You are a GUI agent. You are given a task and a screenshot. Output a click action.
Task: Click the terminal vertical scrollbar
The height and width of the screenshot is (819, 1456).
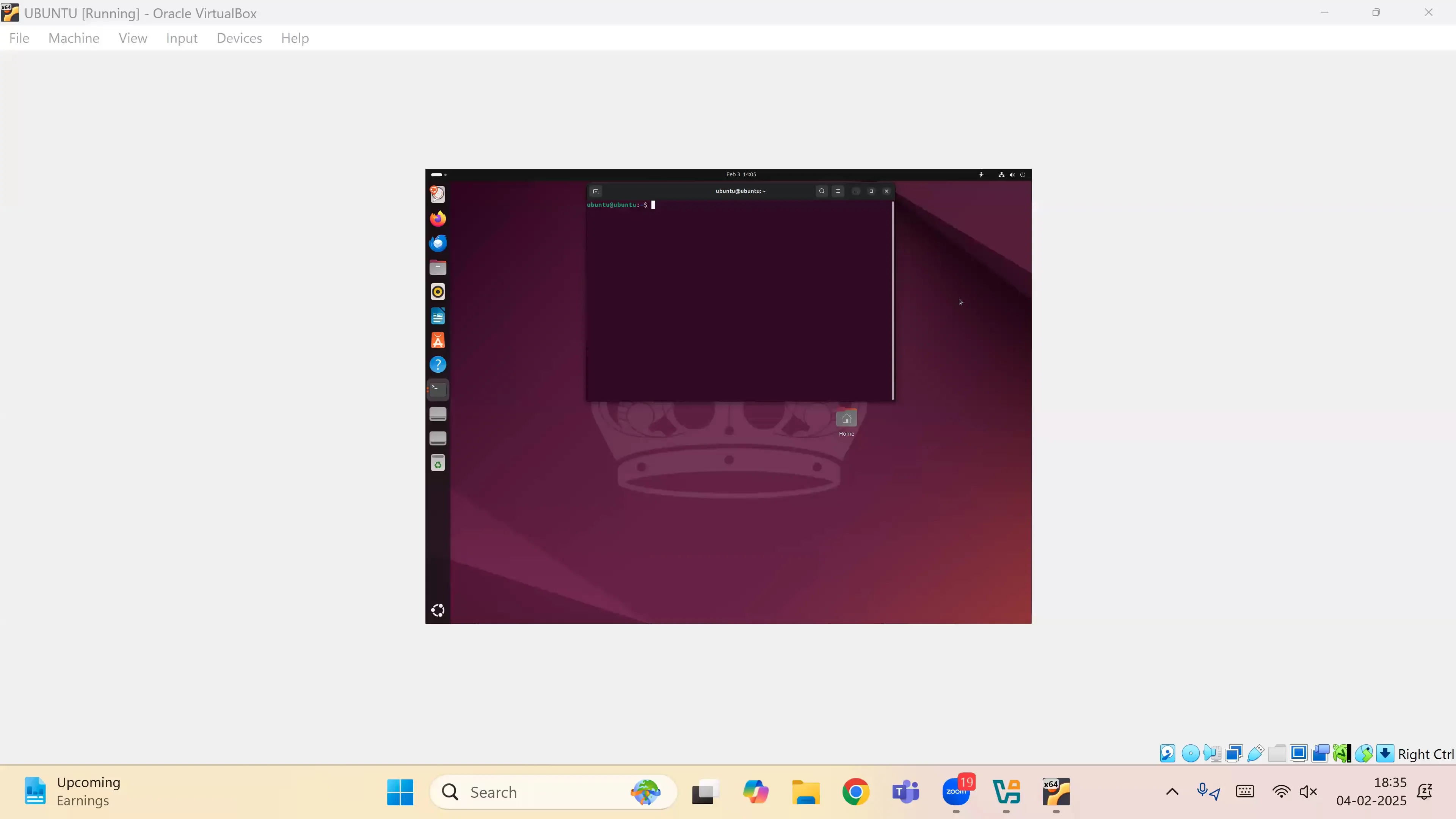[893, 300]
